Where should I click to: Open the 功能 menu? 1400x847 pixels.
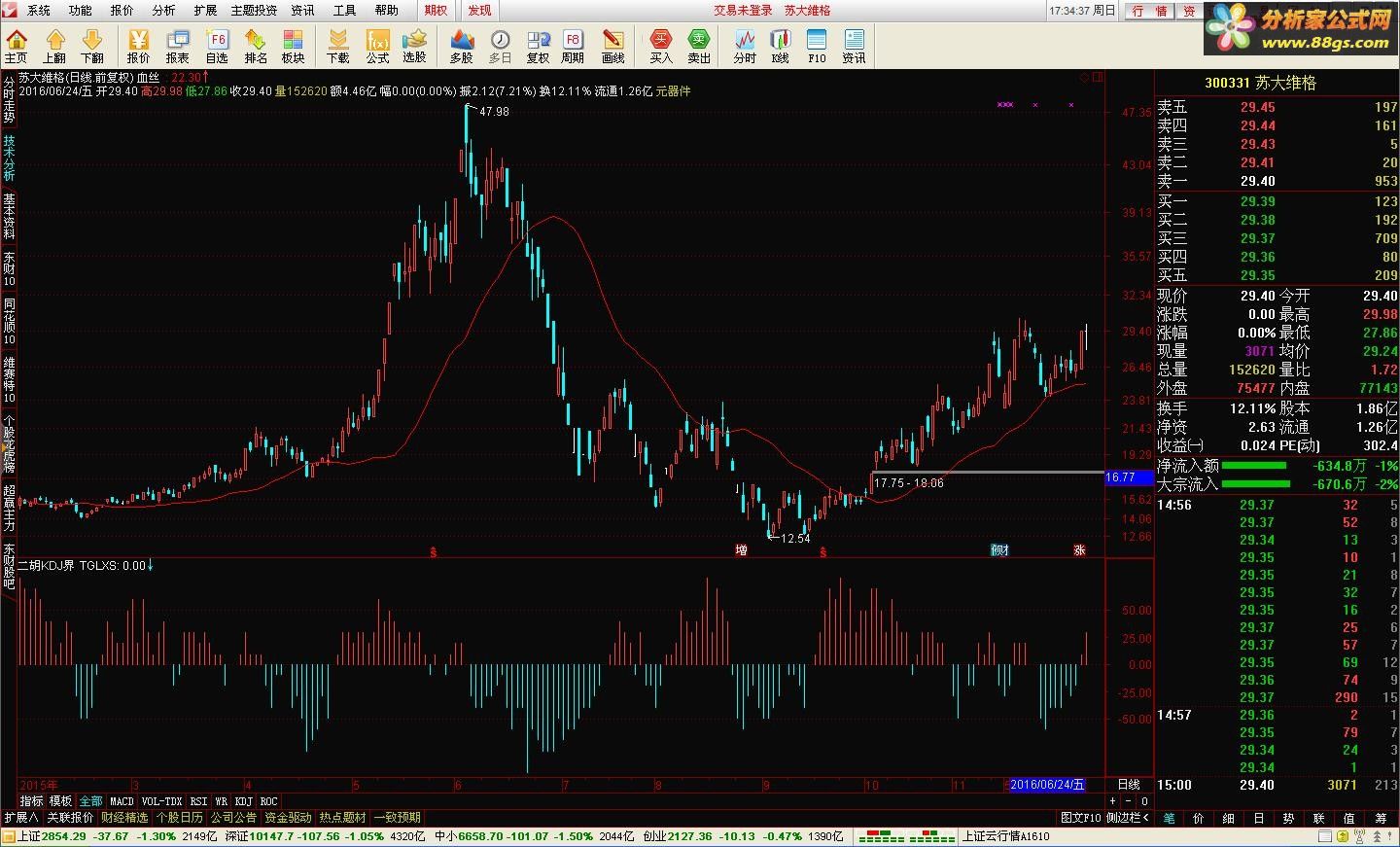point(80,10)
